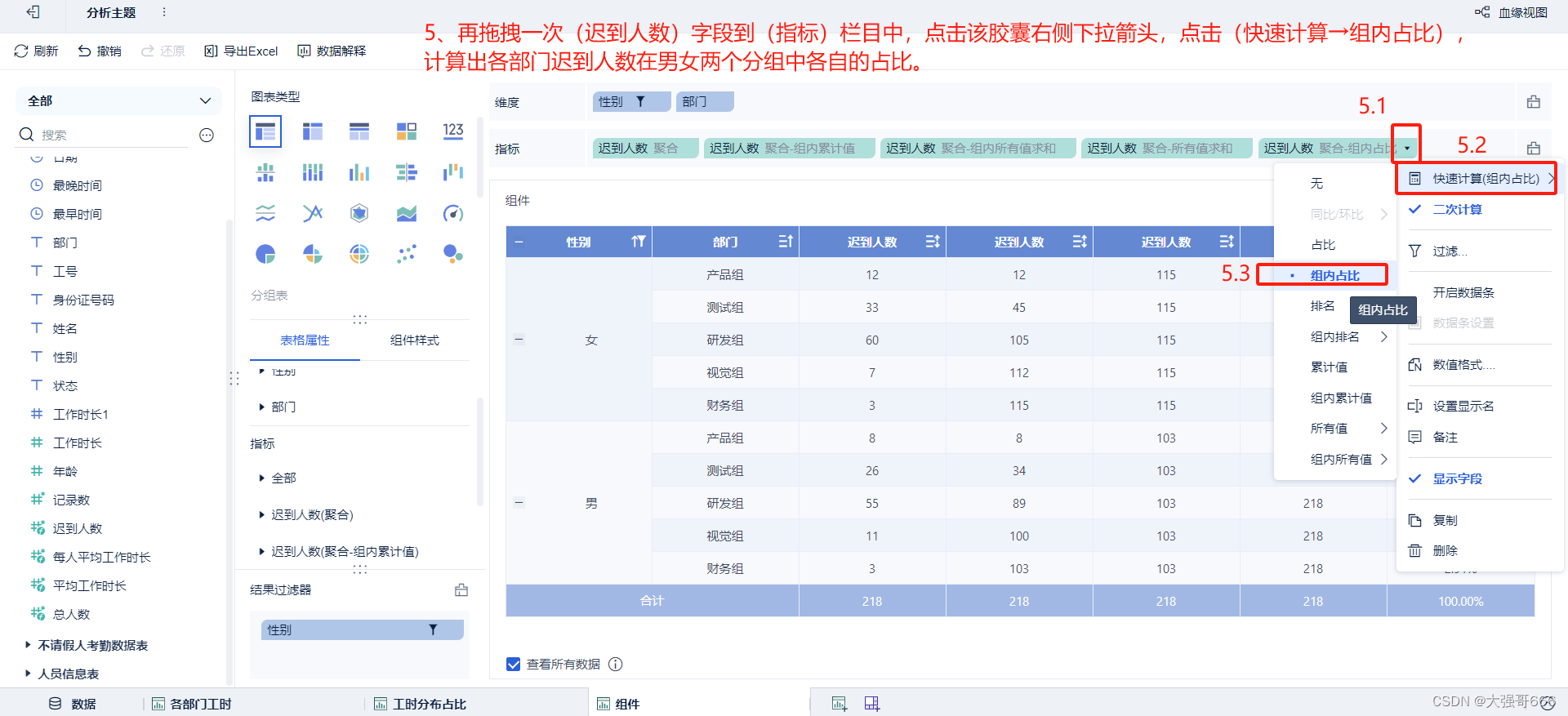
Task: Click 导出Excel in the toolbar
Action: coord(241,51)
